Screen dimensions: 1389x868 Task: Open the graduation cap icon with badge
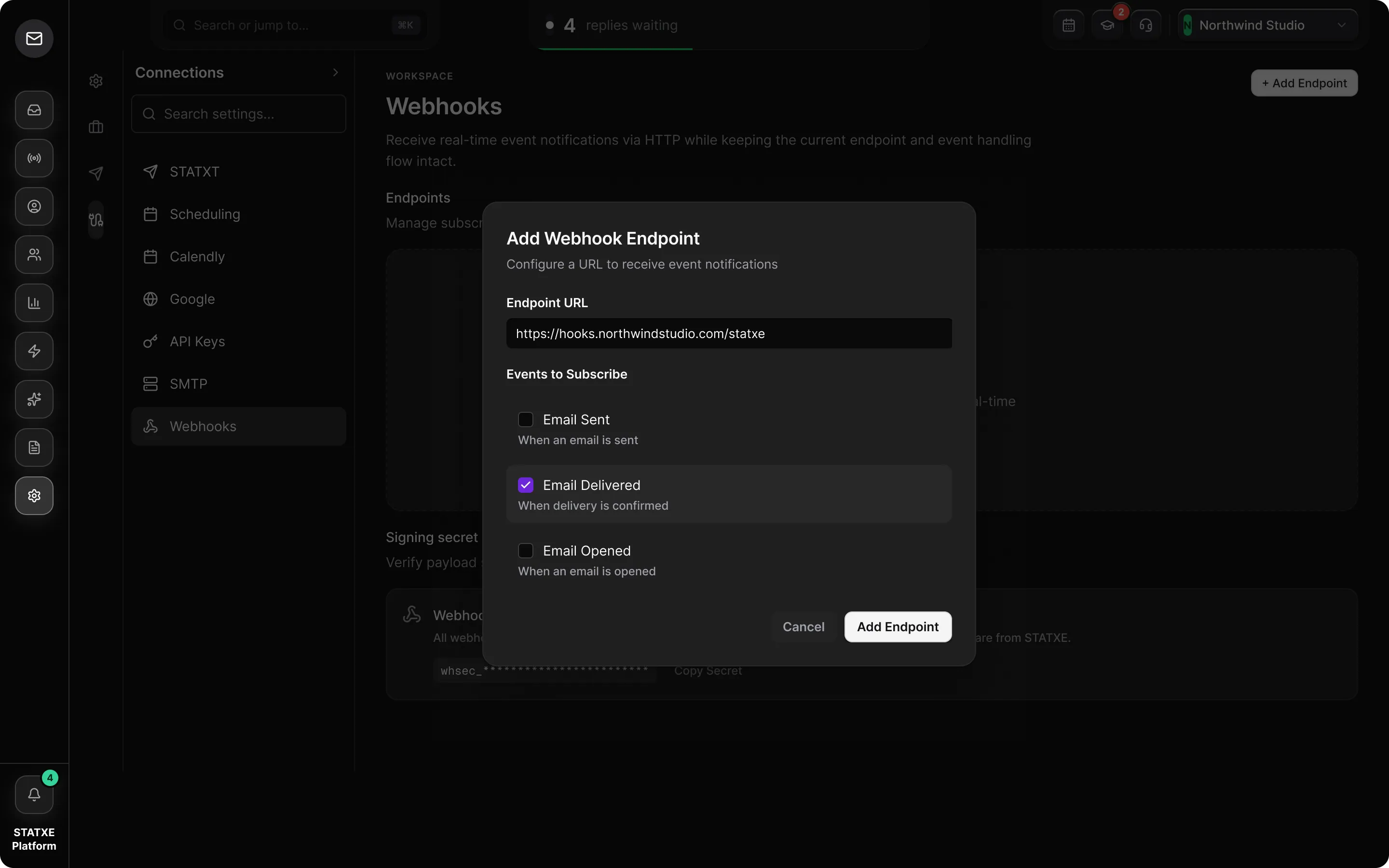tap(1107, 25)
